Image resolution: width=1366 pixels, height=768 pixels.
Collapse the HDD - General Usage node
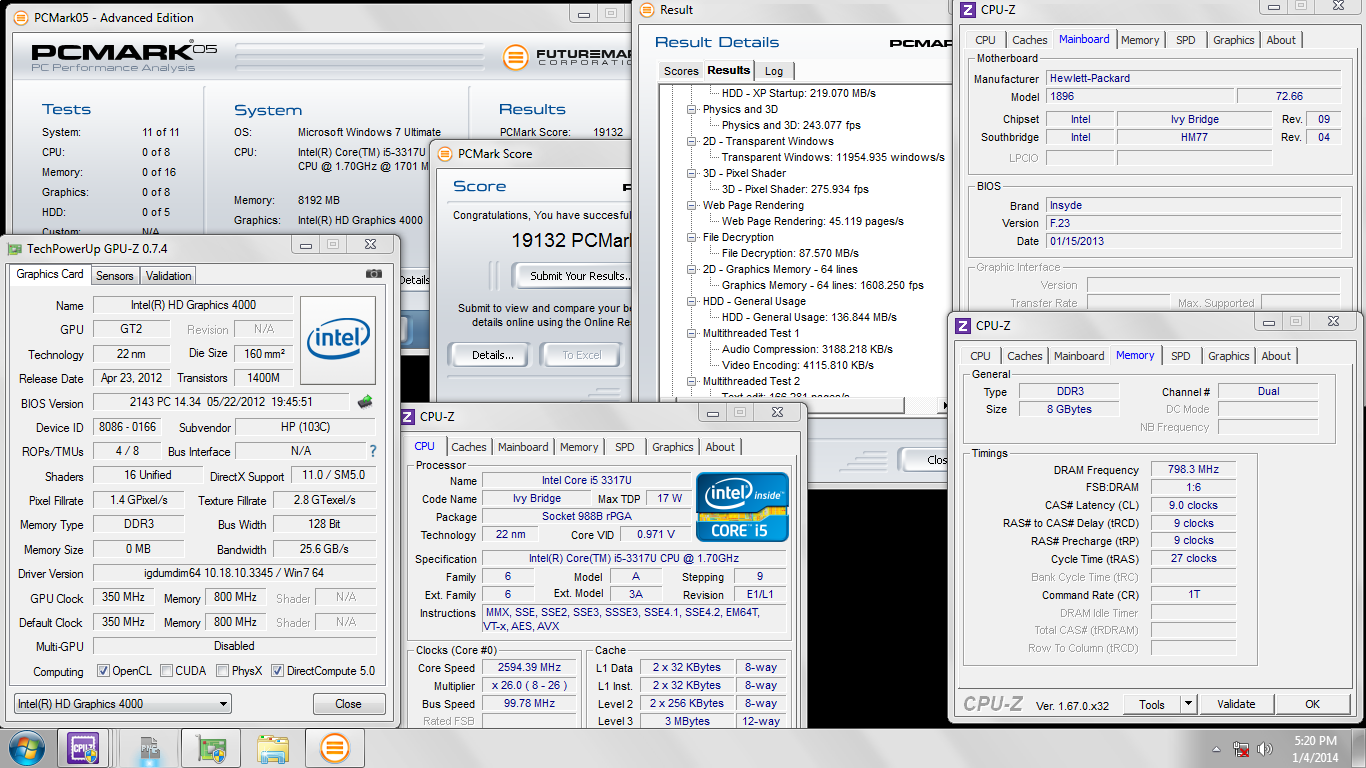[x=692, y=302]
